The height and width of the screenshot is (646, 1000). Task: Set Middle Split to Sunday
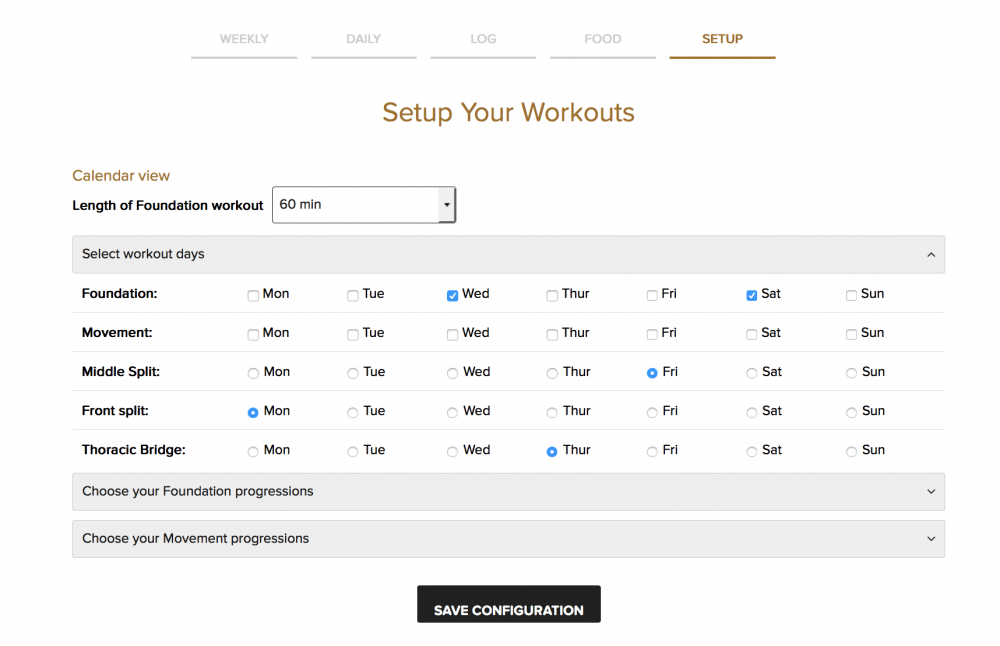(x=851, y=373)
